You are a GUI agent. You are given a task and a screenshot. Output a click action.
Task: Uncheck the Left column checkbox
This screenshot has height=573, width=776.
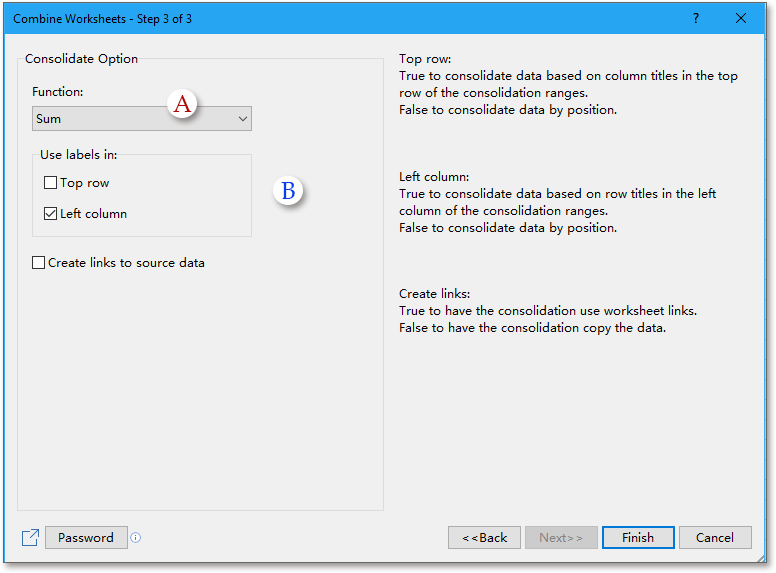pos(51,214)
